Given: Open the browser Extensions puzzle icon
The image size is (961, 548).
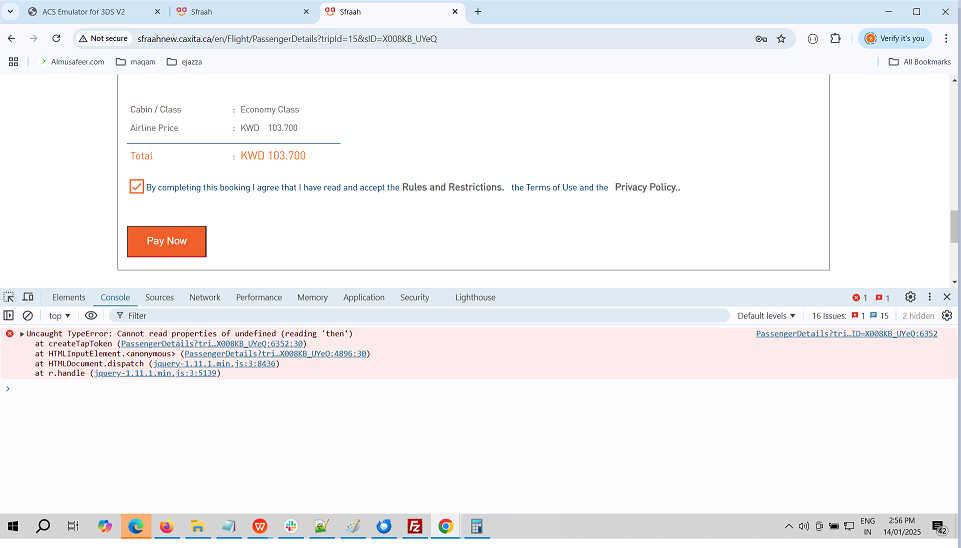Looking at the screenshot, I should pos(835,38).
